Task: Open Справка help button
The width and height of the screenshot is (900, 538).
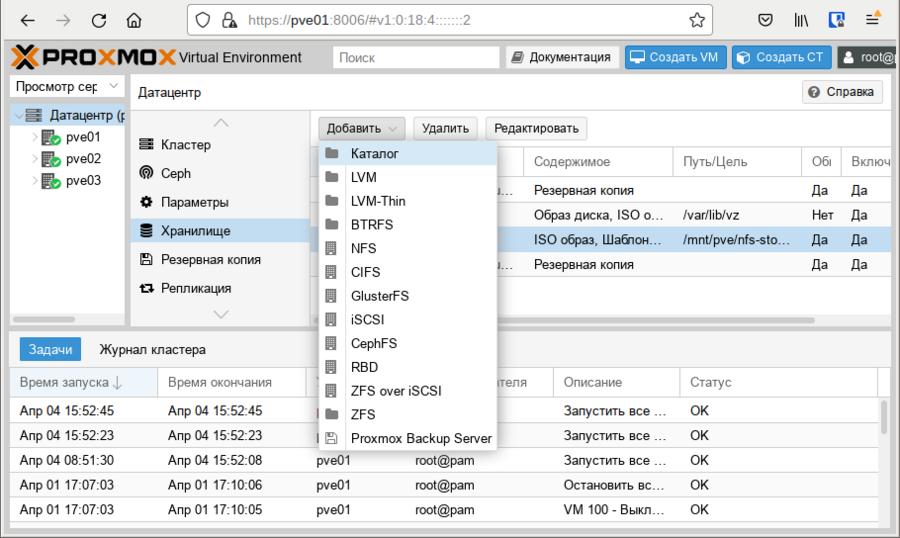Action: (x=842, y=92)
